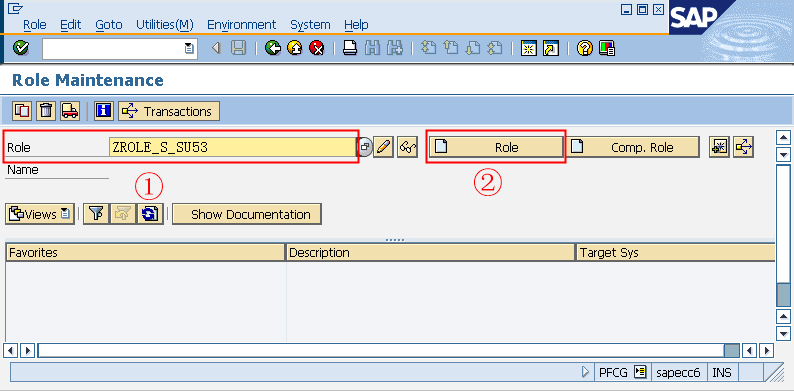Click the green Enter checkmark icon
Image resolution: width=794 pixels, height=391 pixels.
coord(21,49)
